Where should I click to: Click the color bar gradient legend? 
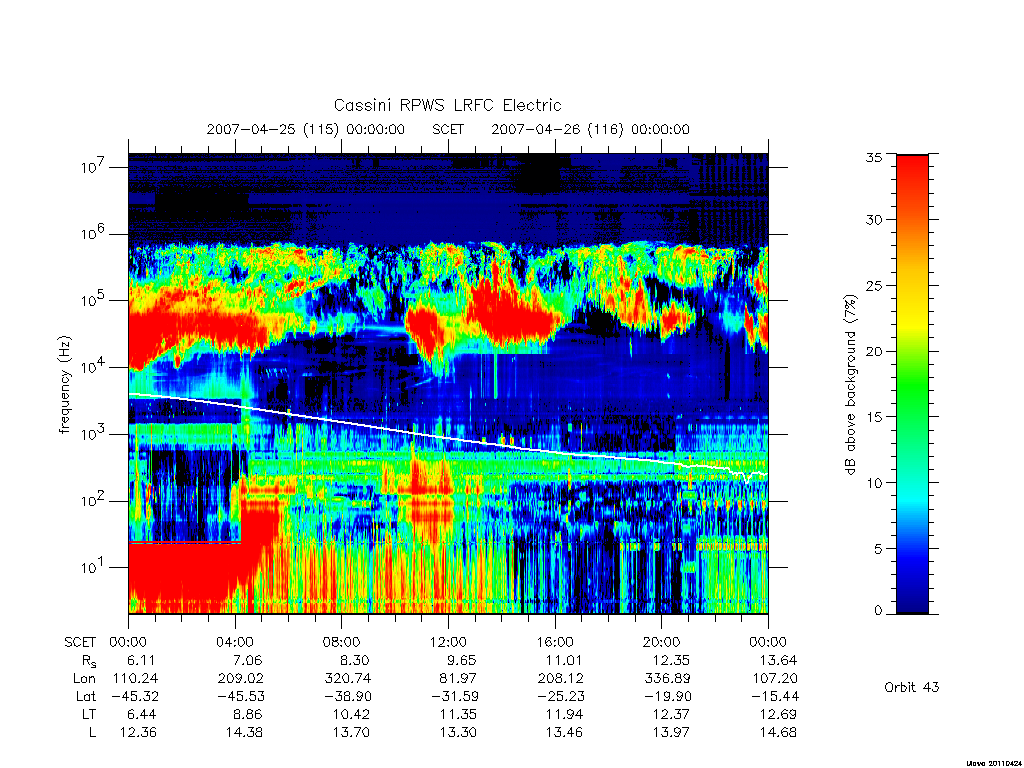tap(912, 384)
